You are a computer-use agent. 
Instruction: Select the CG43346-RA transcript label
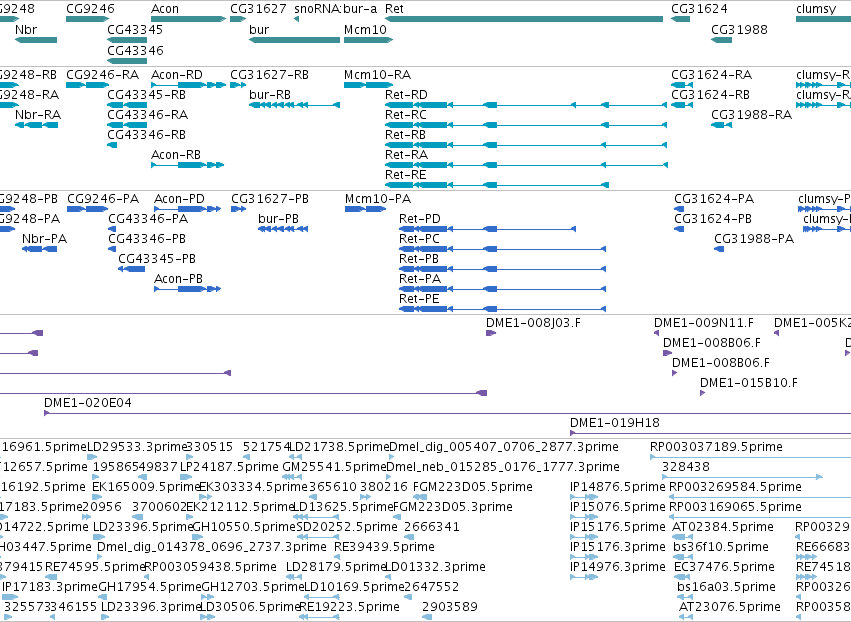148,115
